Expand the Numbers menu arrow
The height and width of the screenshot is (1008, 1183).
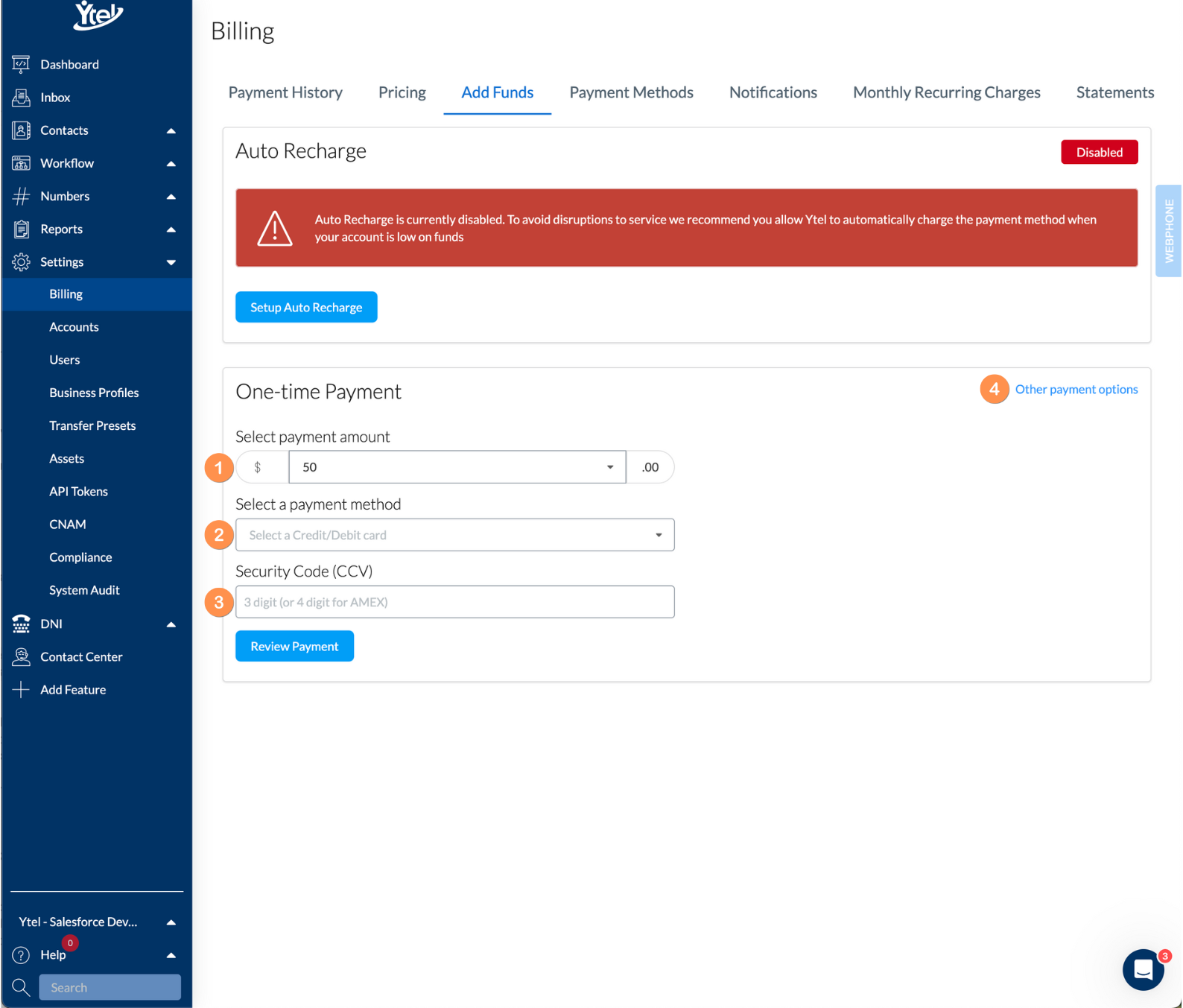click(x=171, y=196)
